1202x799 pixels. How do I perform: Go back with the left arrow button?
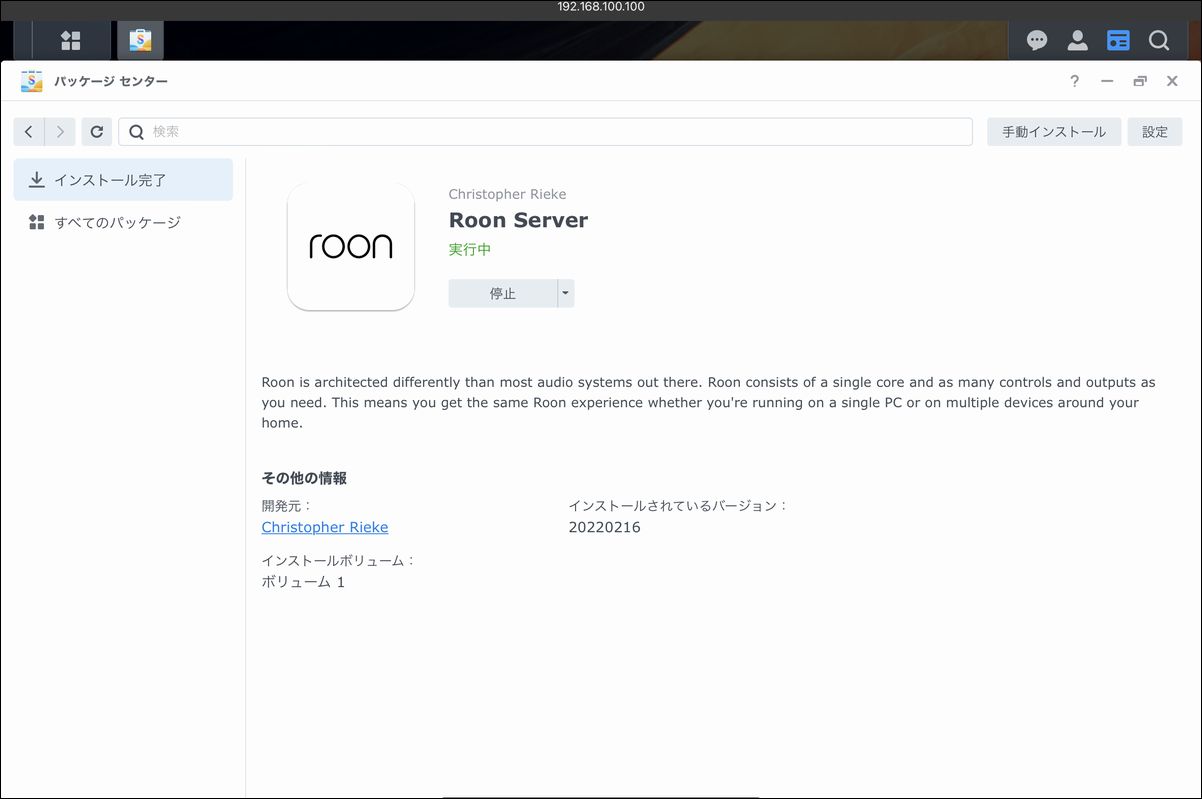tap(29, 132)
